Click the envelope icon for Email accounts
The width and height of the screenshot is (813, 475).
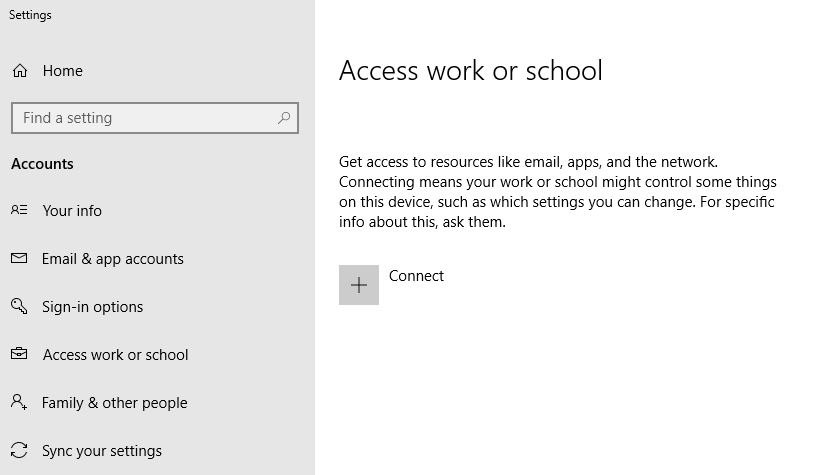click(x=19, y=258)
